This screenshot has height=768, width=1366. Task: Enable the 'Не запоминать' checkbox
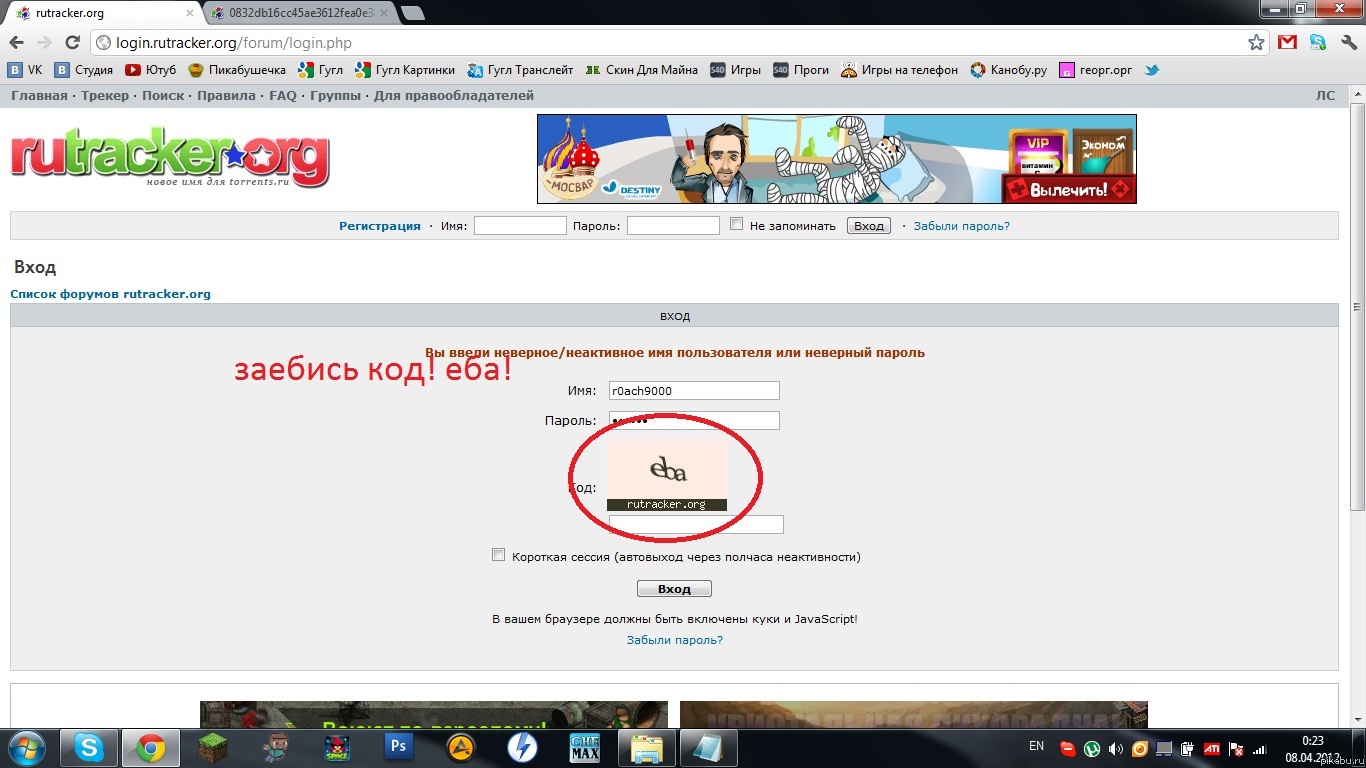click(737, 225)
